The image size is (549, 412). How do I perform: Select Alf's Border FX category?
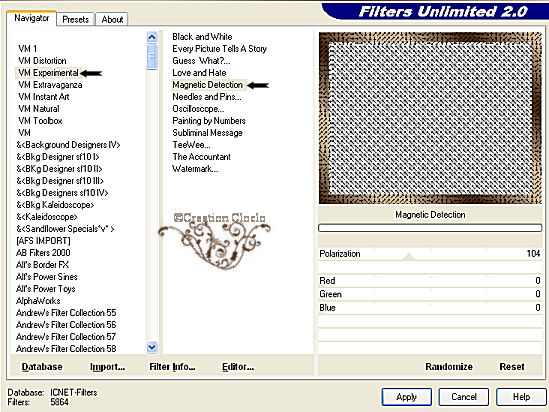(42, 265)
